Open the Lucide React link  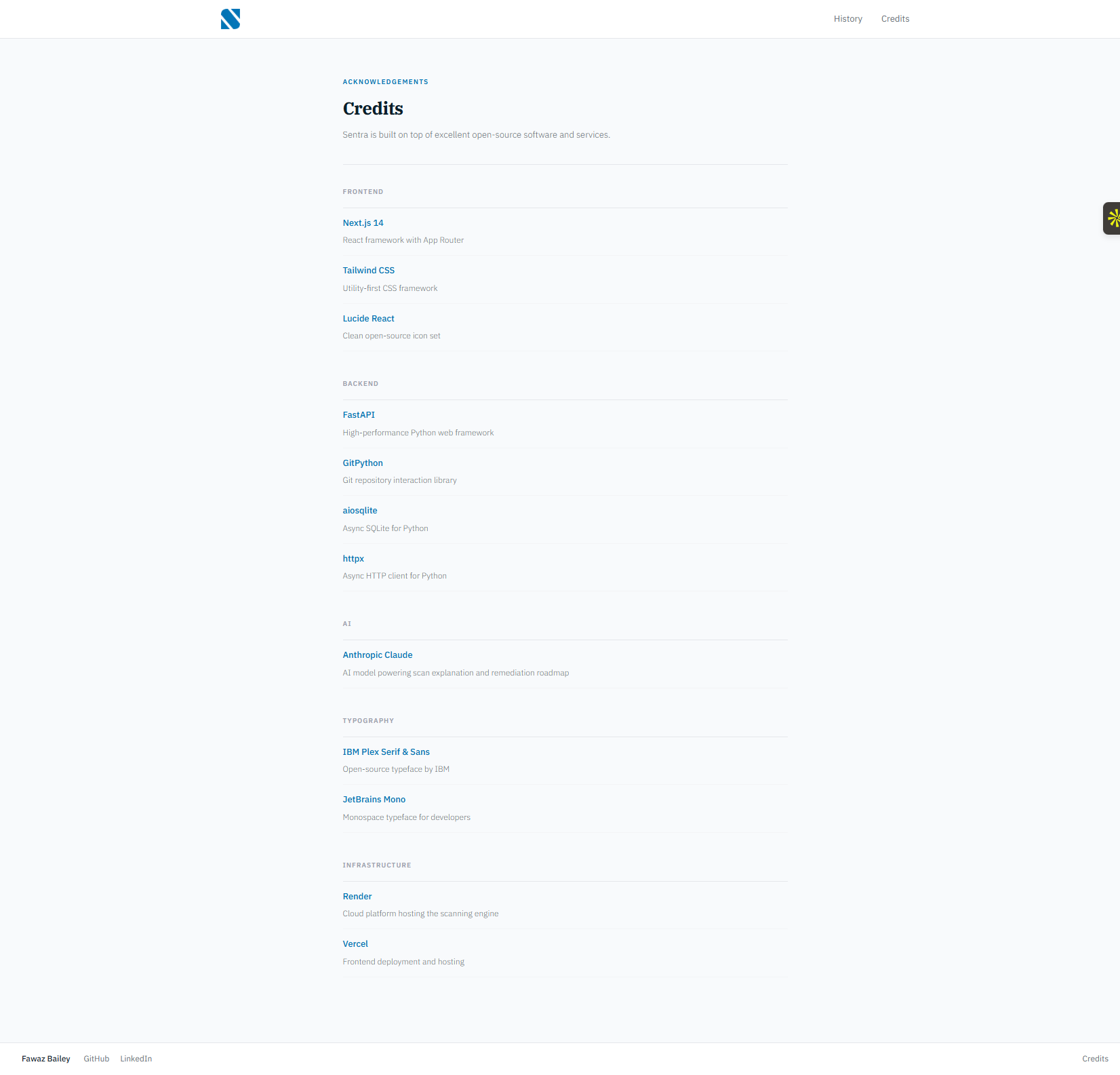[368, 319]
